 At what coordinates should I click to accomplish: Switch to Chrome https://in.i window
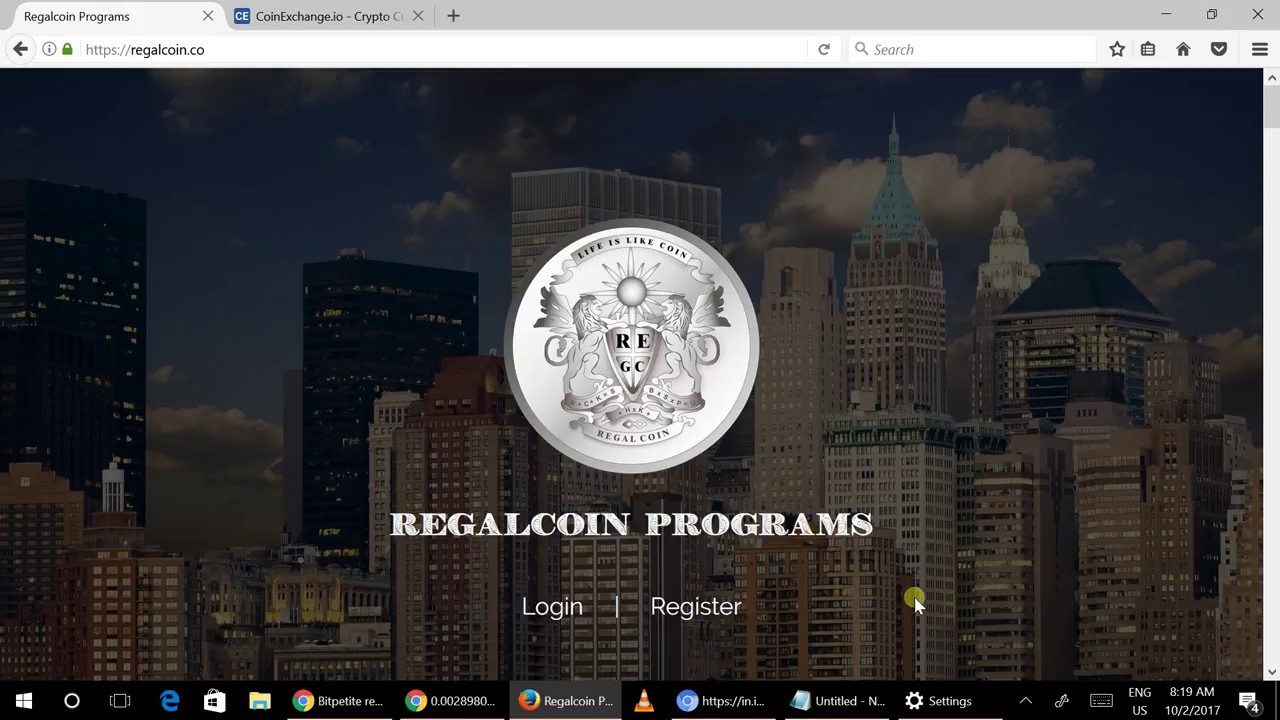(722, 701)
